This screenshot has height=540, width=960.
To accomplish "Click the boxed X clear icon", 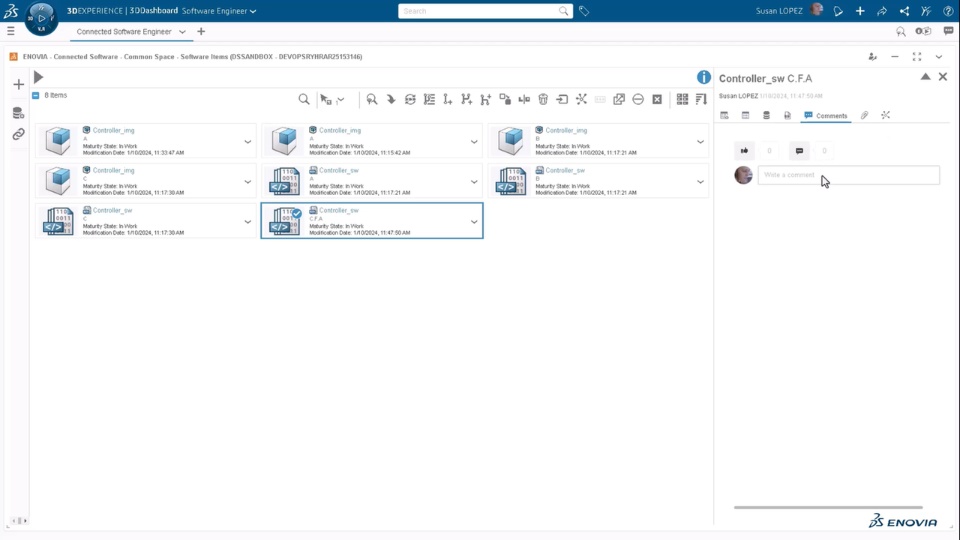I will point(657,99).
